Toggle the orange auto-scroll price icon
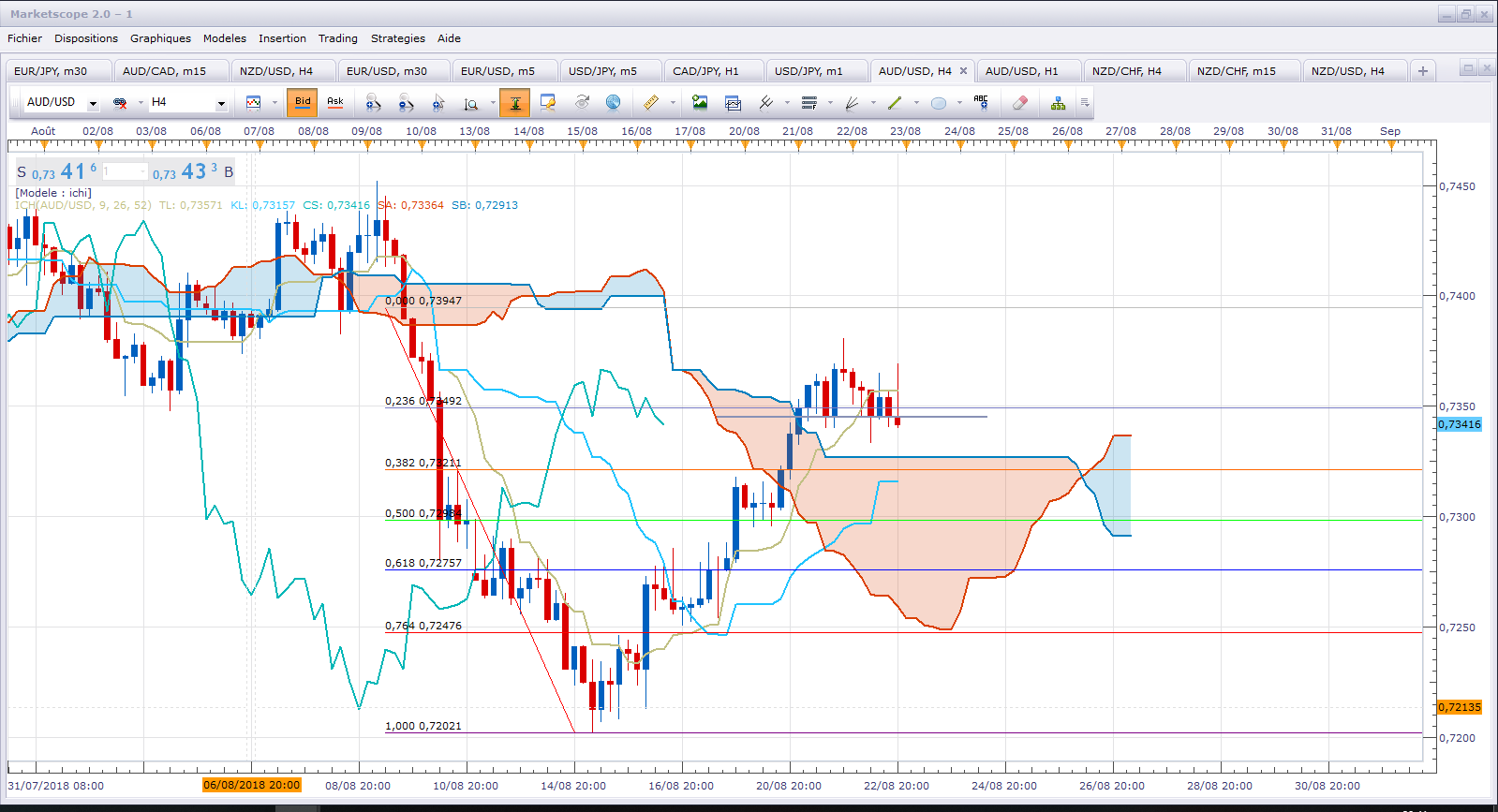 click(514, 103)
